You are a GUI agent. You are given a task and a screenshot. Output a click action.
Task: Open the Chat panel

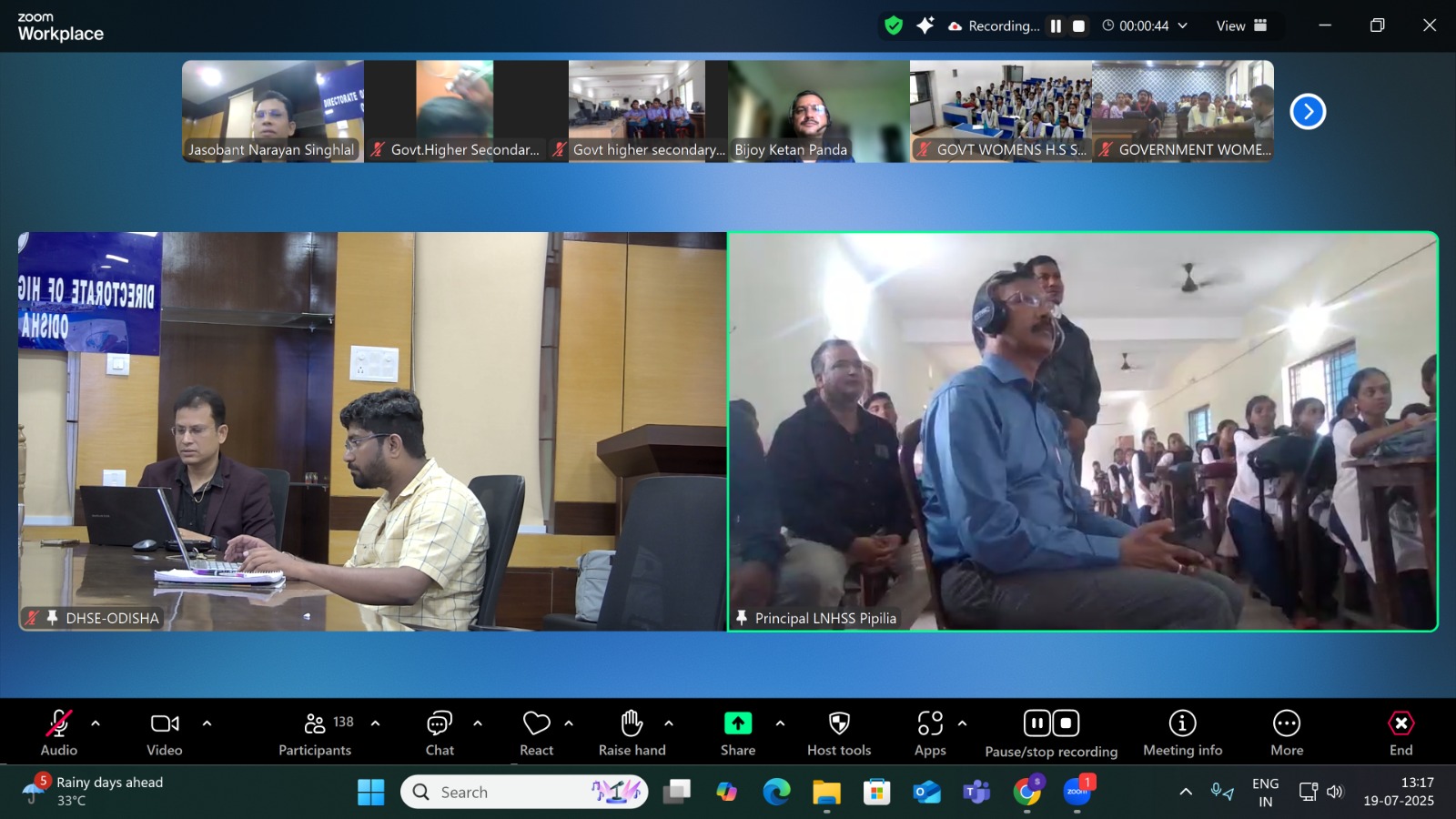coord(440,733)
